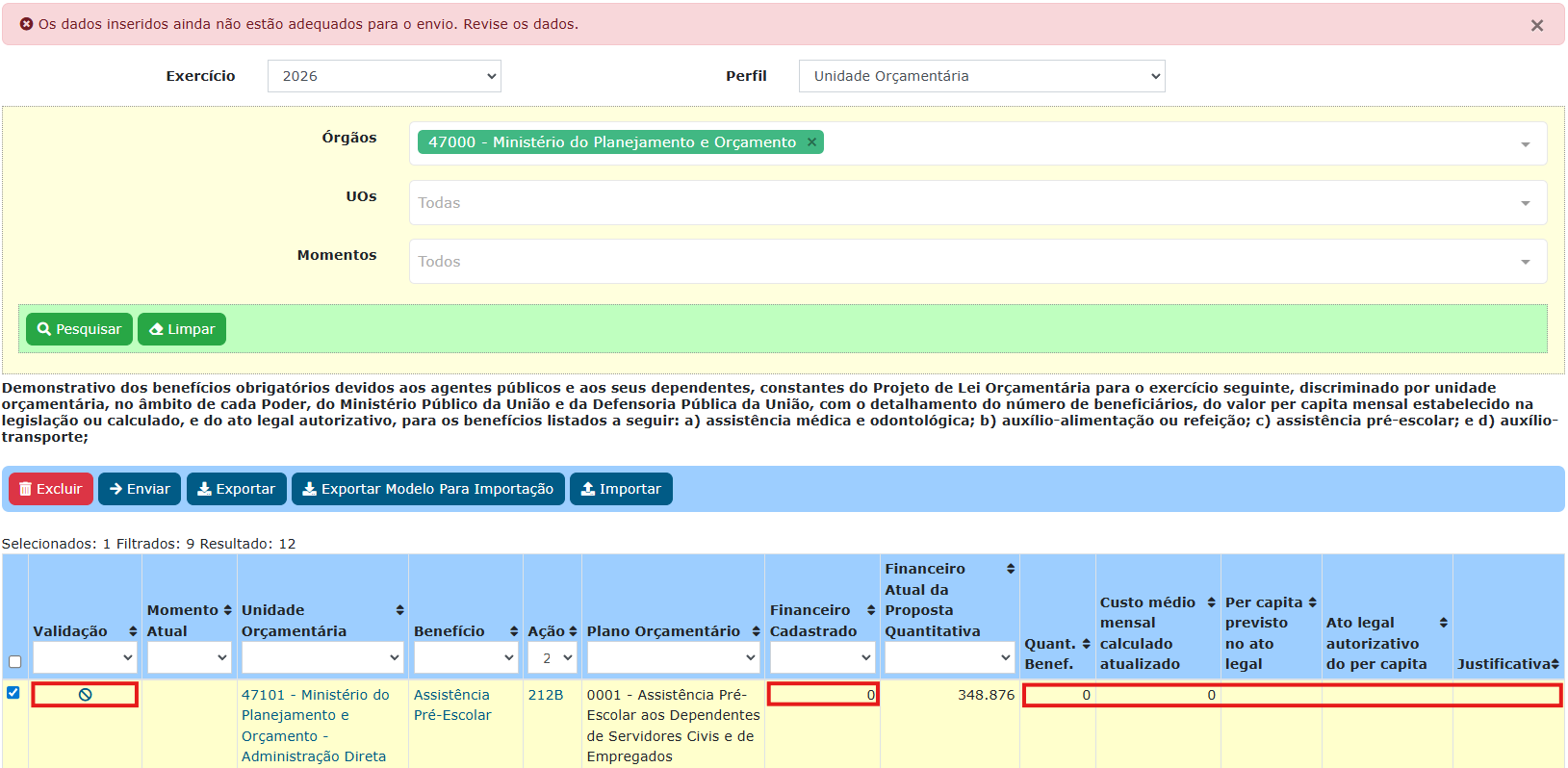Click the Pesquisar button
This screenshot has width=1568, height=768.
pyautogui.click(x=80, y=329)
